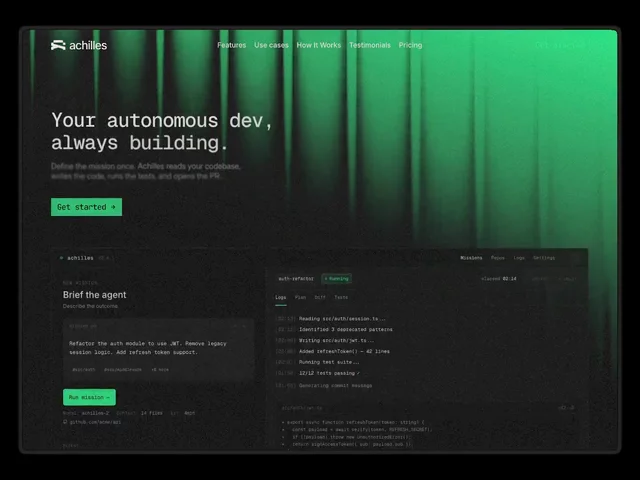Click the hero headline "Your autonomous dev"
The image size is (640, 480).
click(162, 120)
